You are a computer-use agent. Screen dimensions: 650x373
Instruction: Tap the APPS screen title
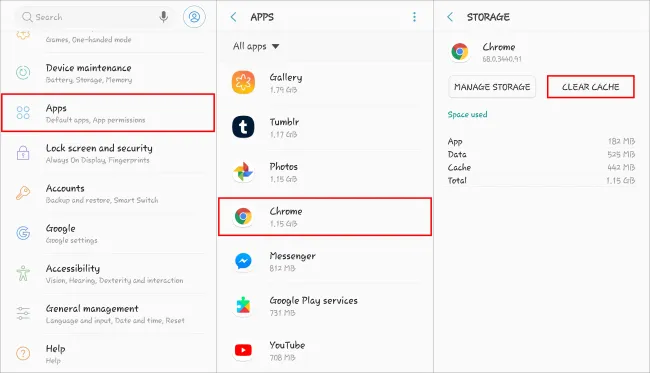(262, 17)
